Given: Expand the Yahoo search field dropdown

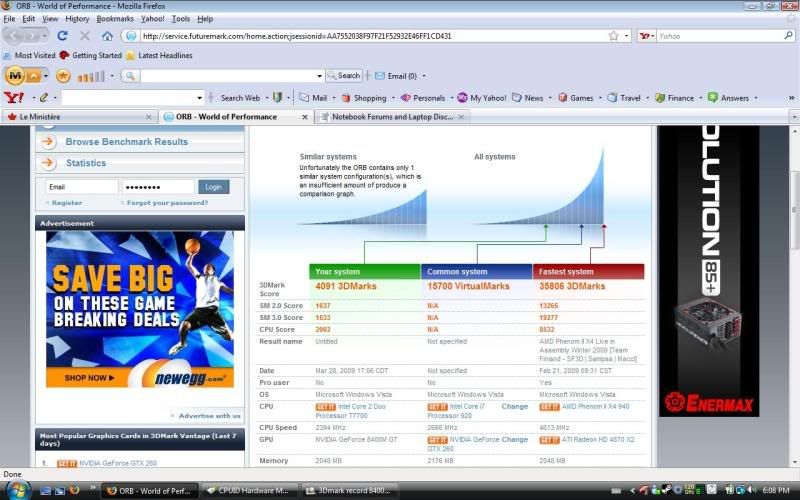Looking at the screenshot, I should pyautogui.click(x=199, y=97).
